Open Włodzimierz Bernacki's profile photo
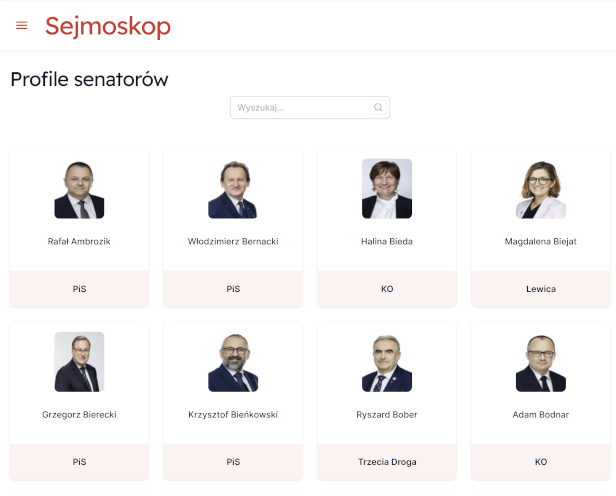 coord(233,189)
